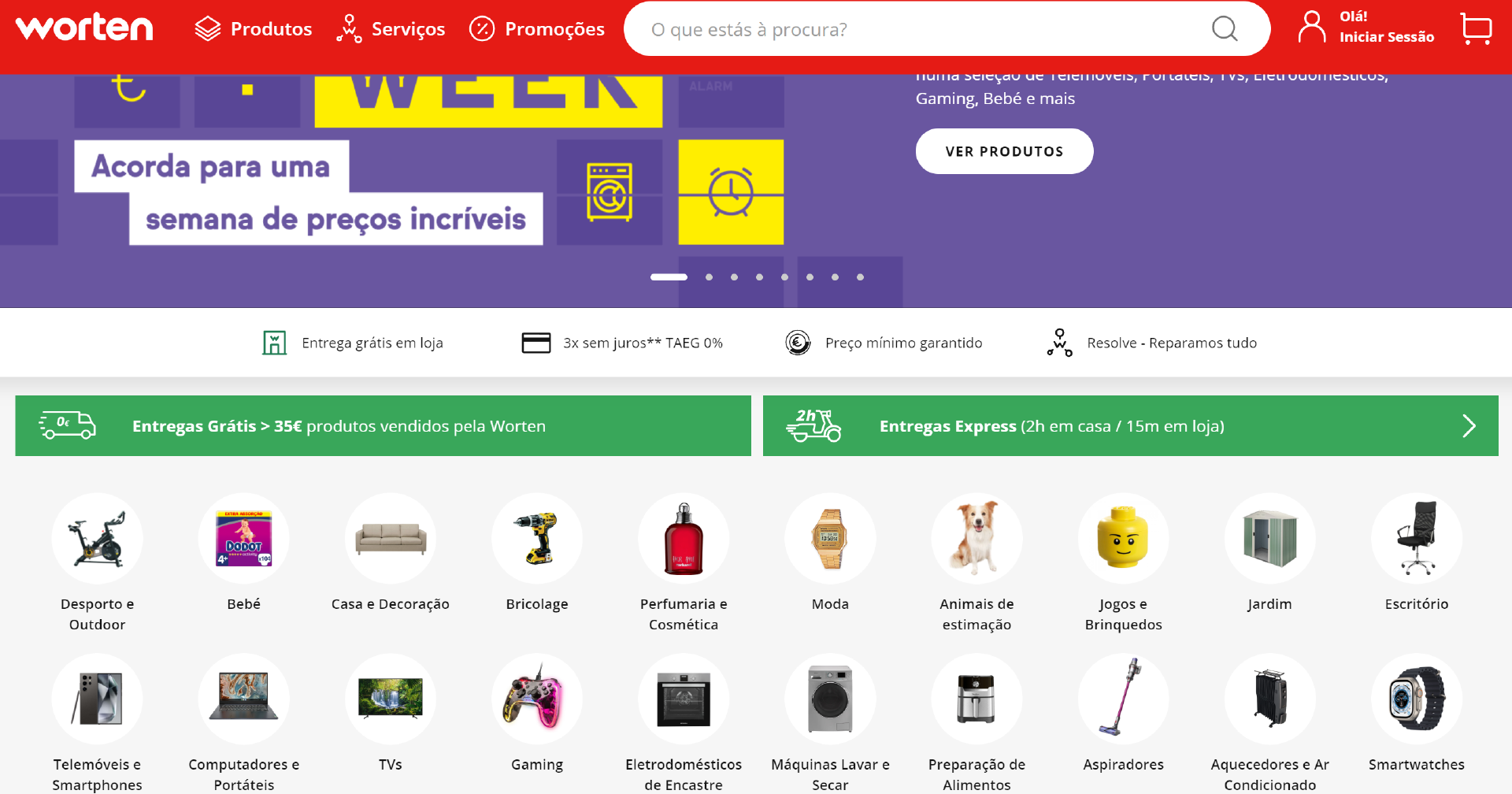The image size is (1512, 794).
Task: Open the Bebé diapers category
Action: coord(244,538)
